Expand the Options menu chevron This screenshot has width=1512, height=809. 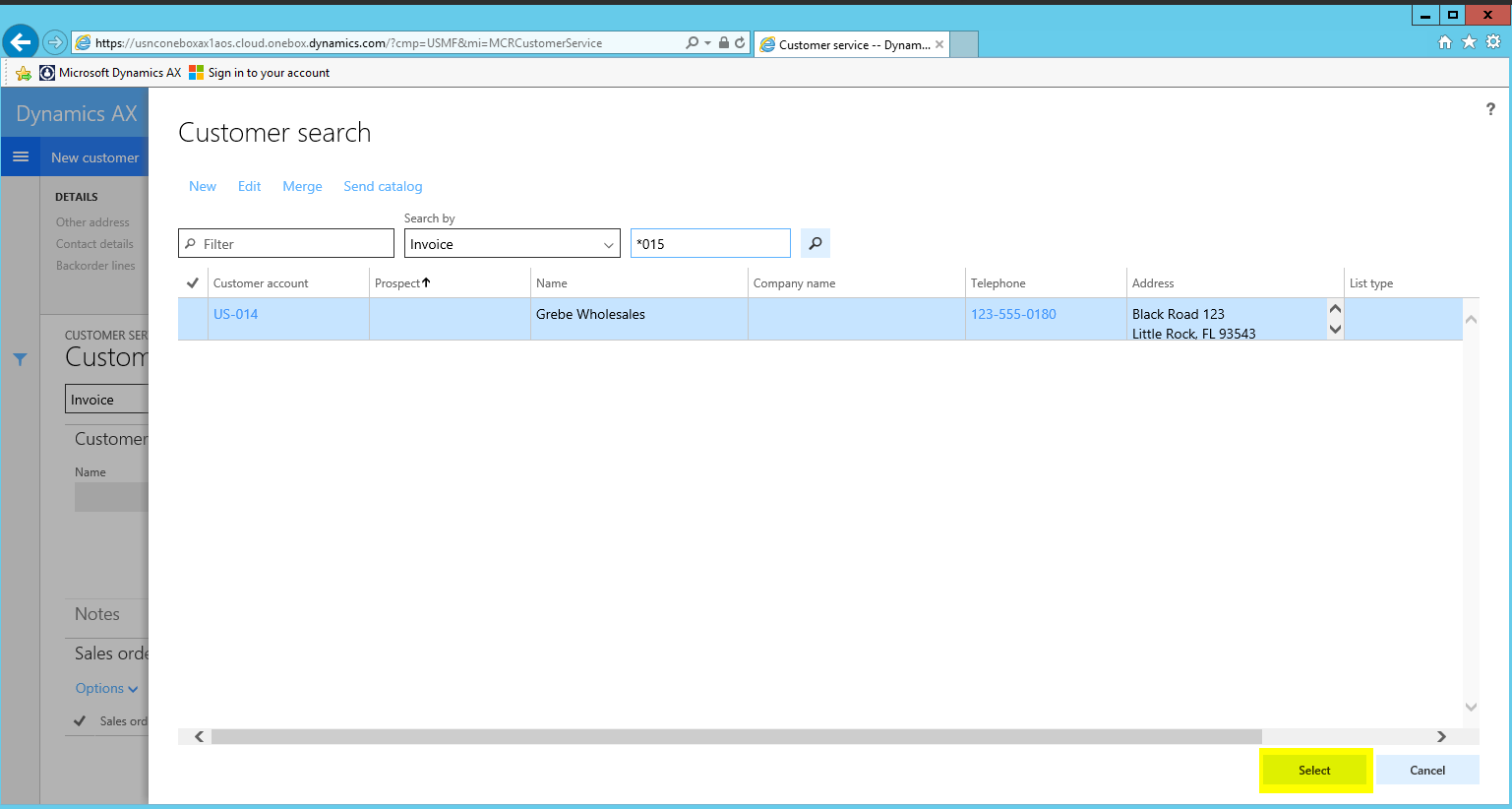[133, 689]
